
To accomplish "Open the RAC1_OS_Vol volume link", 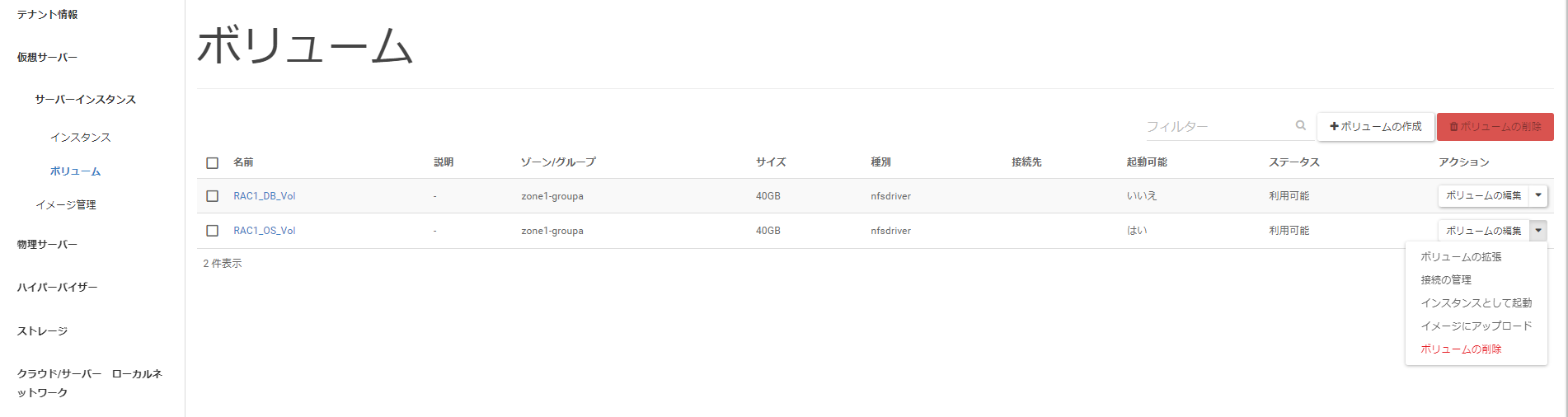I will coord(264,231).
